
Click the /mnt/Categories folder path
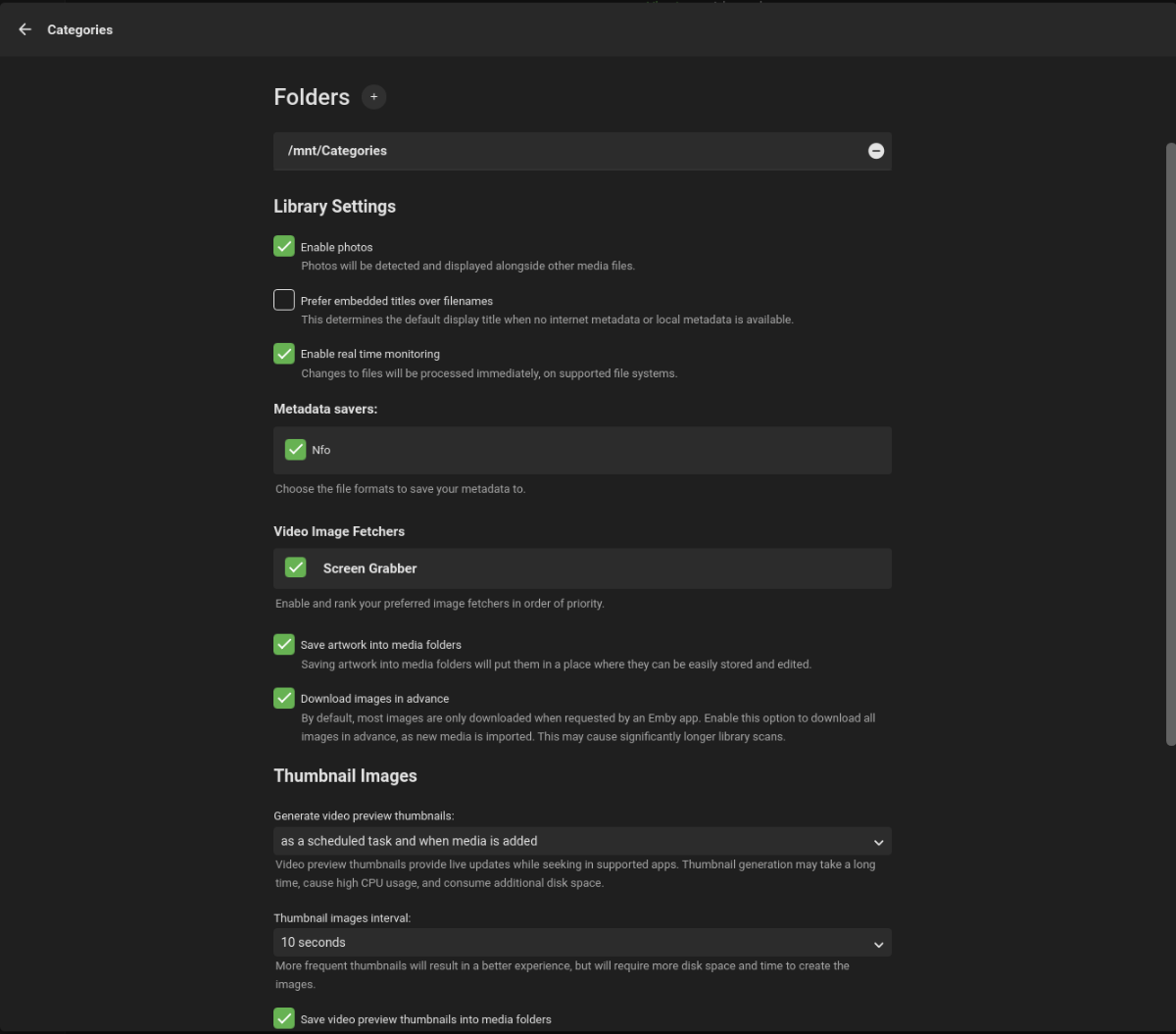point(337,151)
